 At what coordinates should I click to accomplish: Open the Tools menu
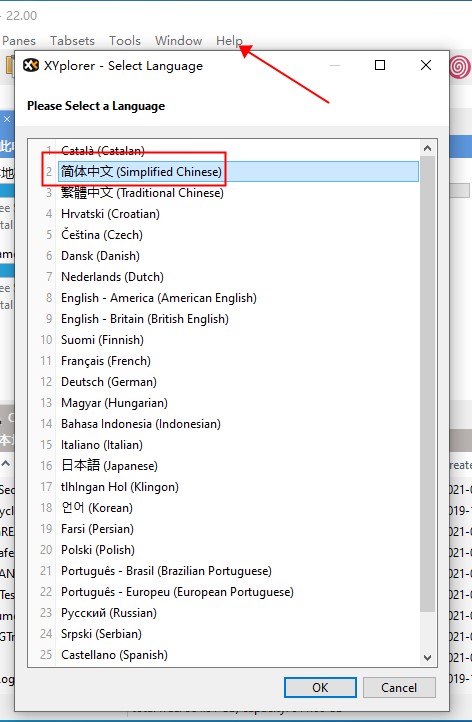point(125,41)
